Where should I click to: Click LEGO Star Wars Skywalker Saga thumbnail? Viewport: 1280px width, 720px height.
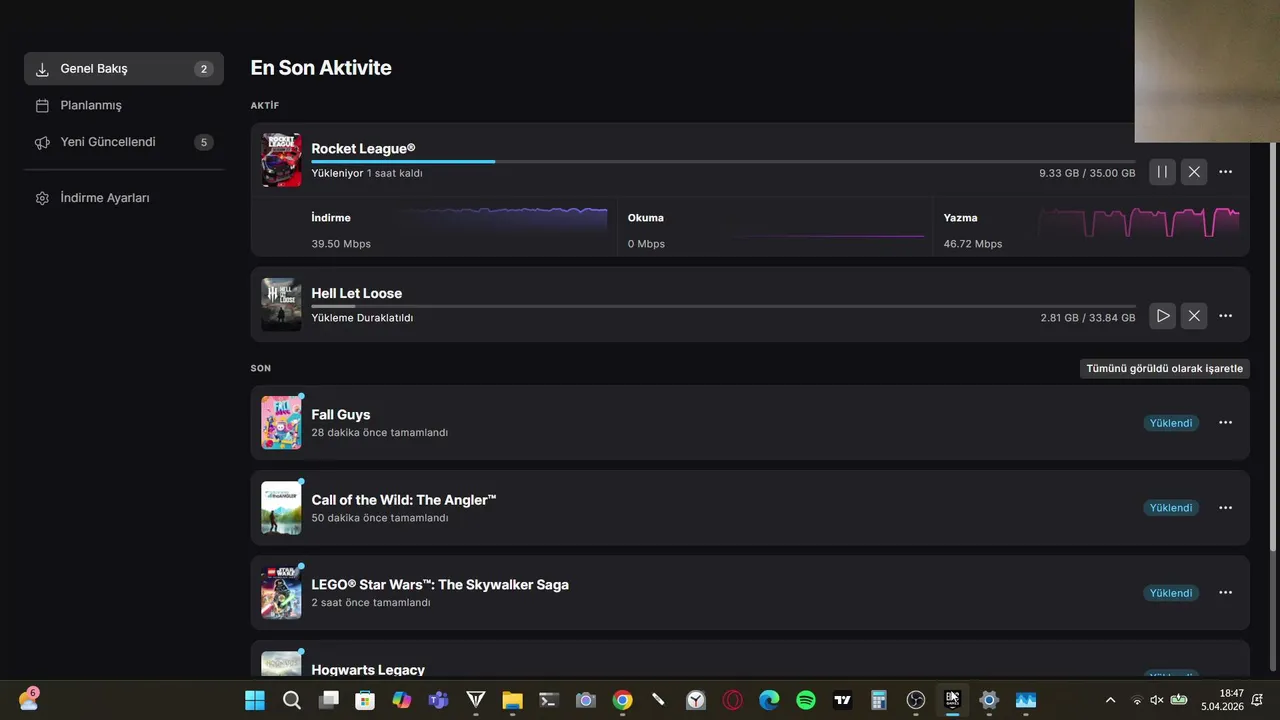pyautogui.click(x=281, y=593)
